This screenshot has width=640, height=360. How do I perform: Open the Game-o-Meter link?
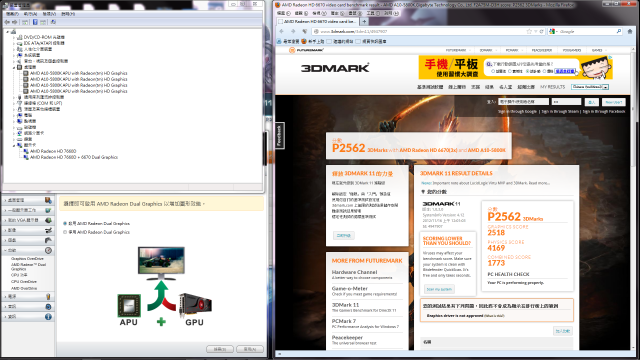click(349, 289)
